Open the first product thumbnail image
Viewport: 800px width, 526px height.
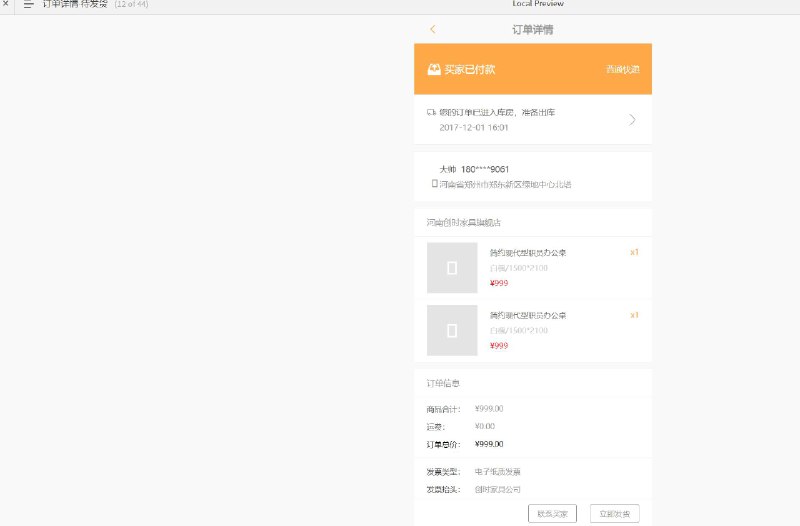tap(452, 268)
